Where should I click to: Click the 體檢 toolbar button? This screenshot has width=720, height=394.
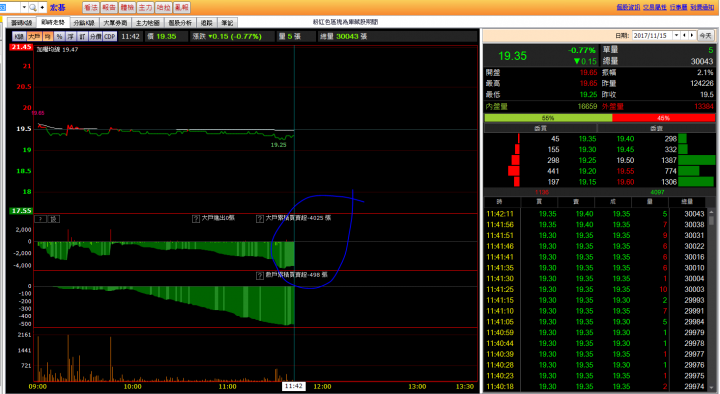(x=127, y=7)
